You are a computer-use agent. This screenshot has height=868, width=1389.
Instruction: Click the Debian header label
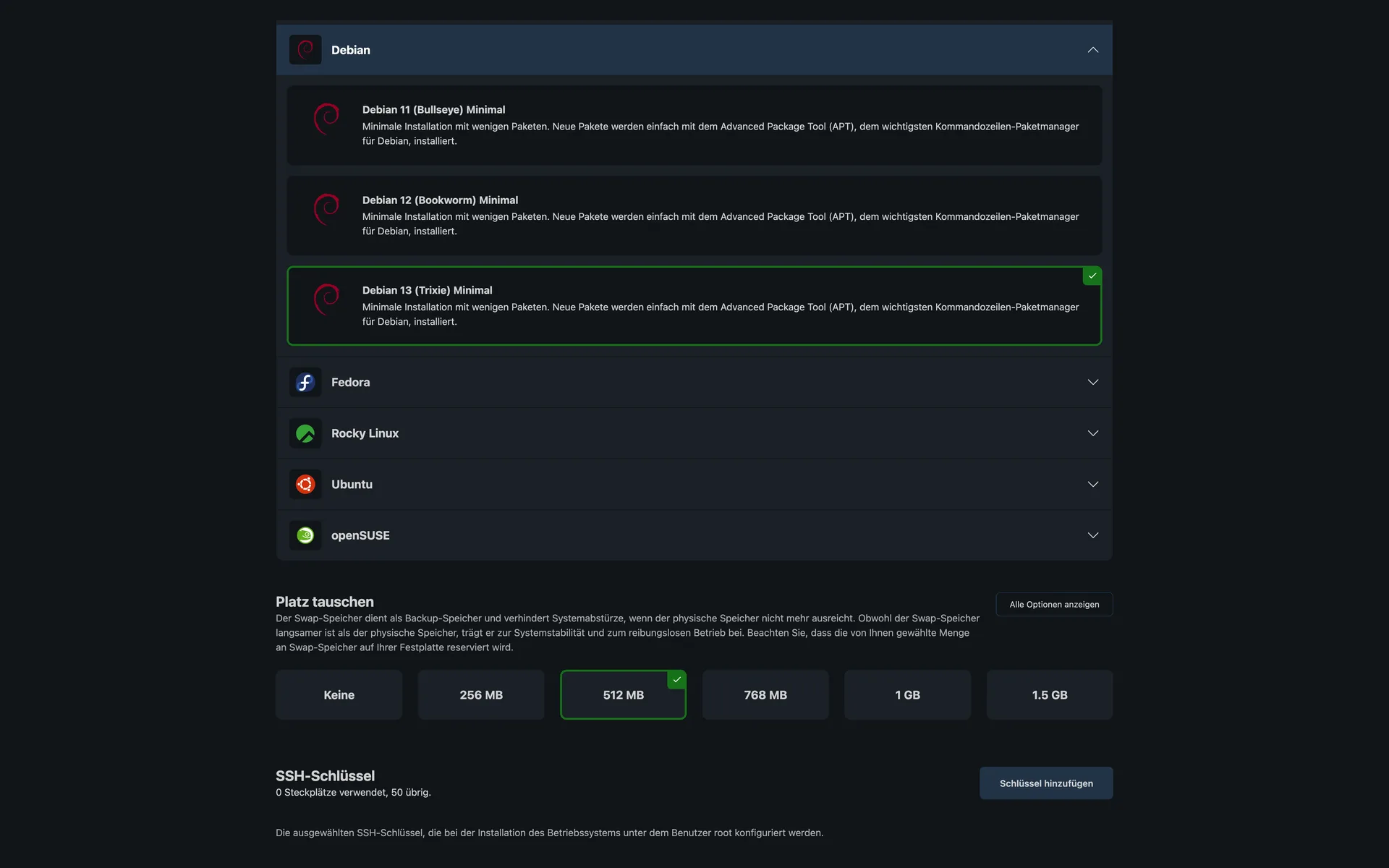point(351,50)
